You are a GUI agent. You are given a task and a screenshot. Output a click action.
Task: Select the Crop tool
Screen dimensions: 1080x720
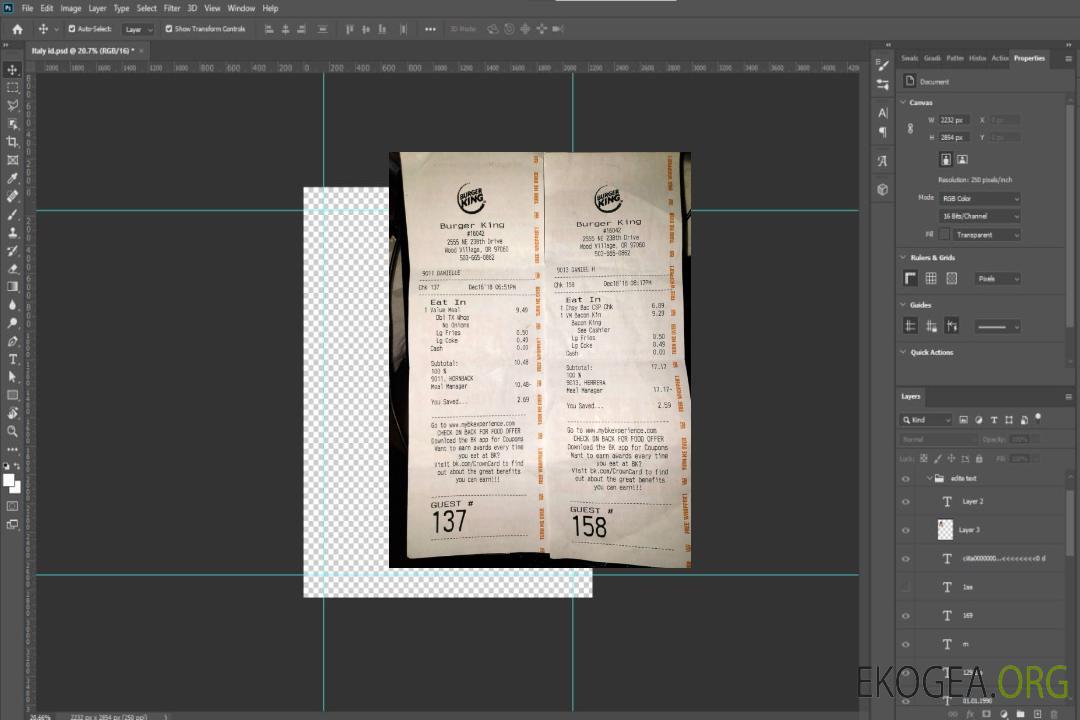(x=12, y=142)
